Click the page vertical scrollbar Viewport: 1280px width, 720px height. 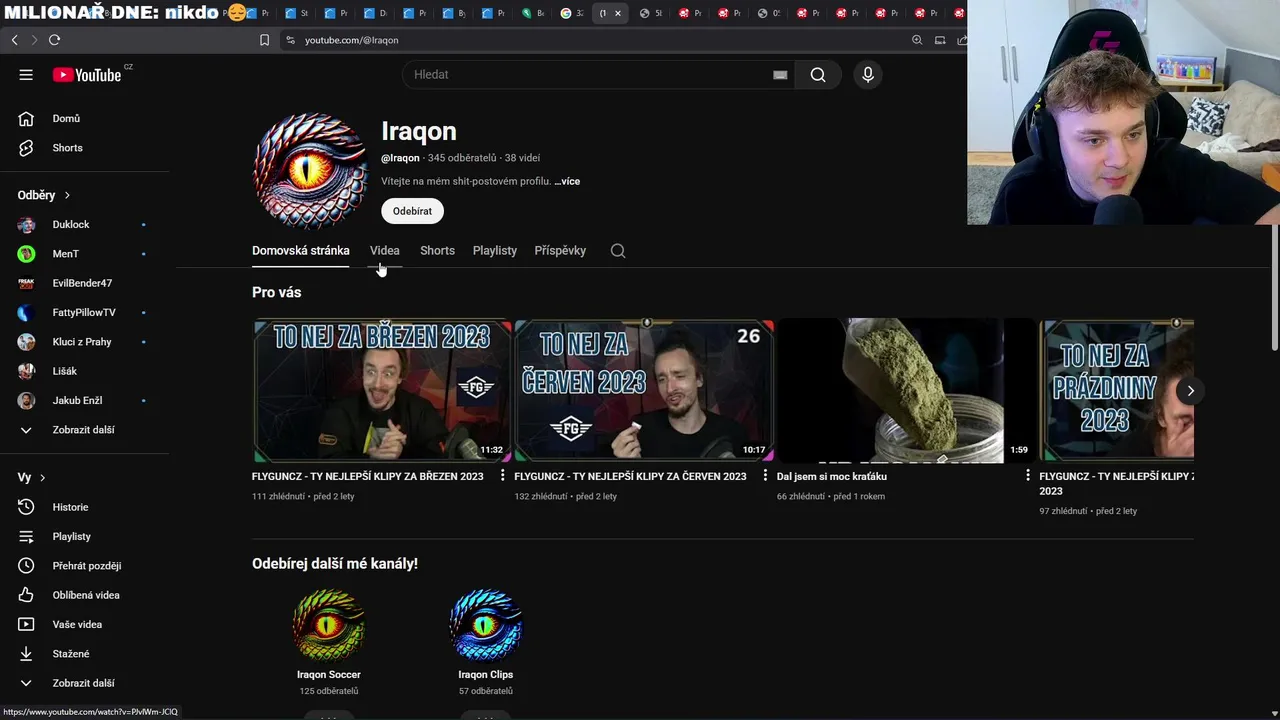1274,288
